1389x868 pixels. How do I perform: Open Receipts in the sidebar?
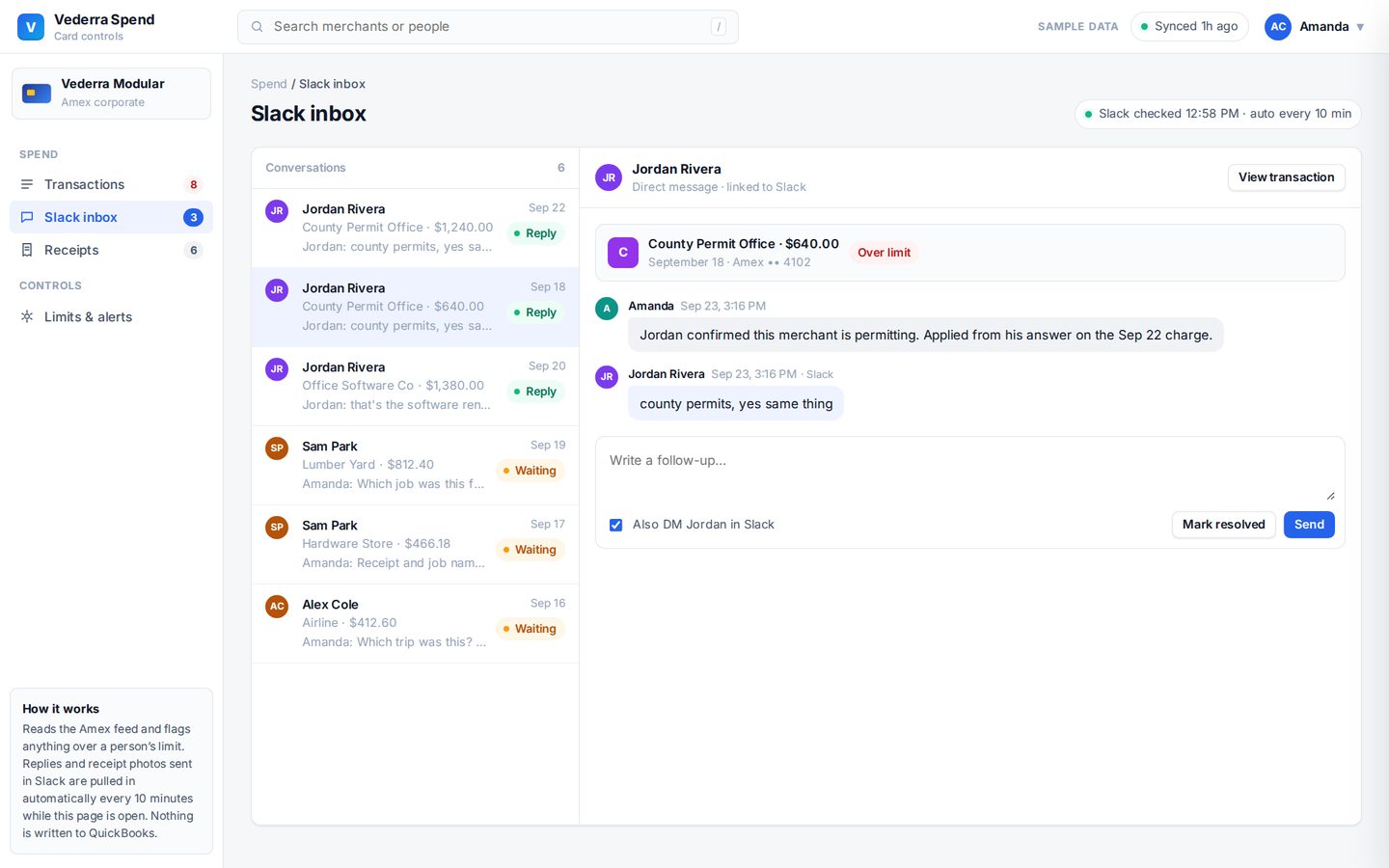tap(111, 250)
